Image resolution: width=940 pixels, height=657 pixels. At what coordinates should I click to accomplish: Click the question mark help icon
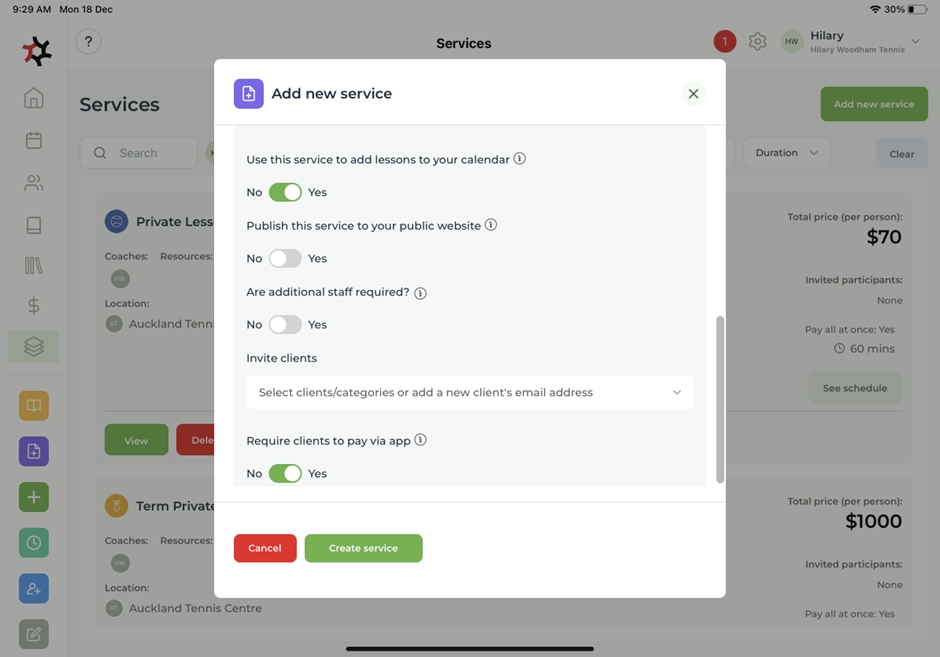[x=88, y=41]
